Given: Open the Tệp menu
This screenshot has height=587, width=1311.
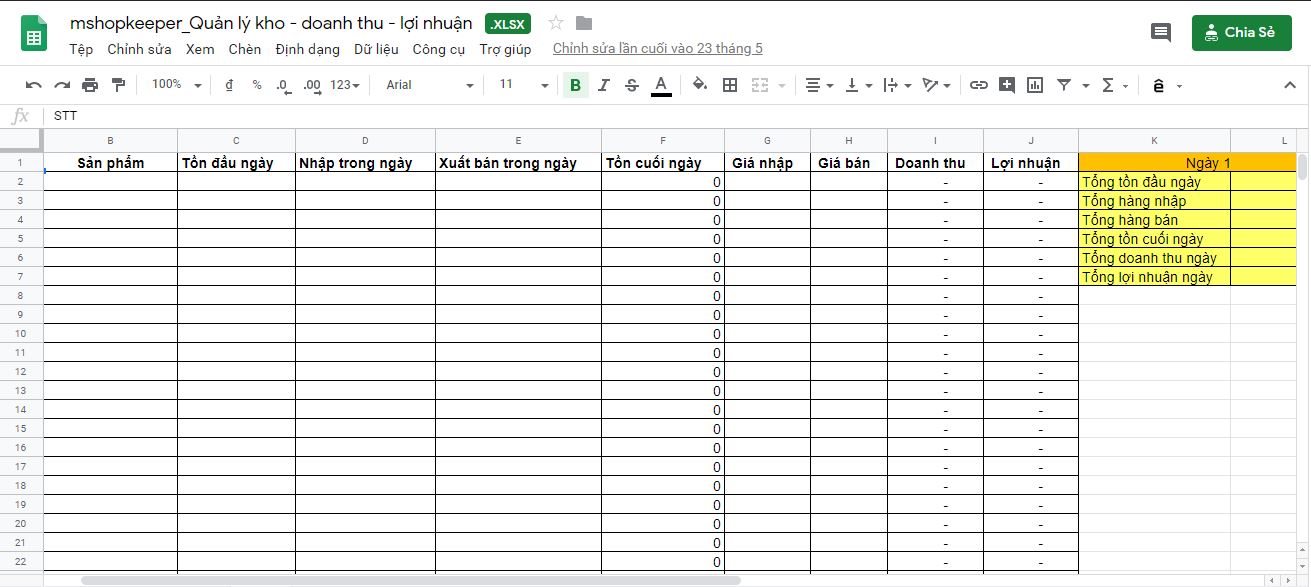Looking at the screenshot, I should click(x=81, y=49).
